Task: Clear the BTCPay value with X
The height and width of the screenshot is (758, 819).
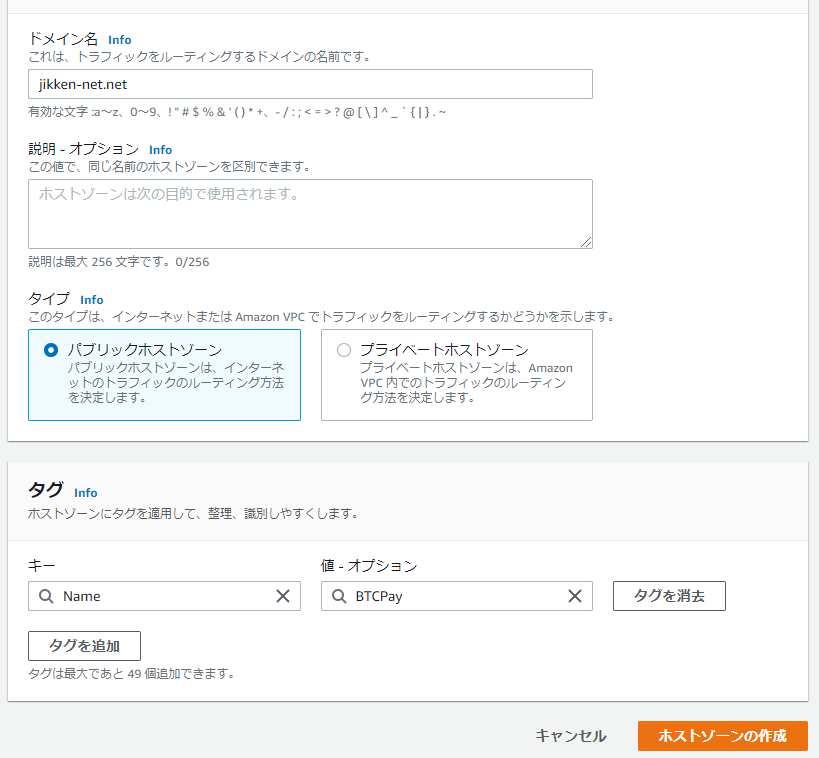Action: point(575,596)
